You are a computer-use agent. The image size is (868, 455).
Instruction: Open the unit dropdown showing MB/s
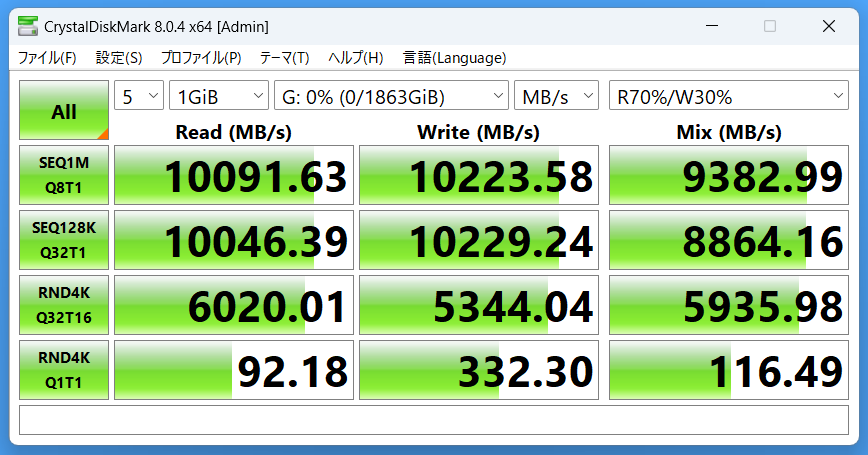(556, 95)
